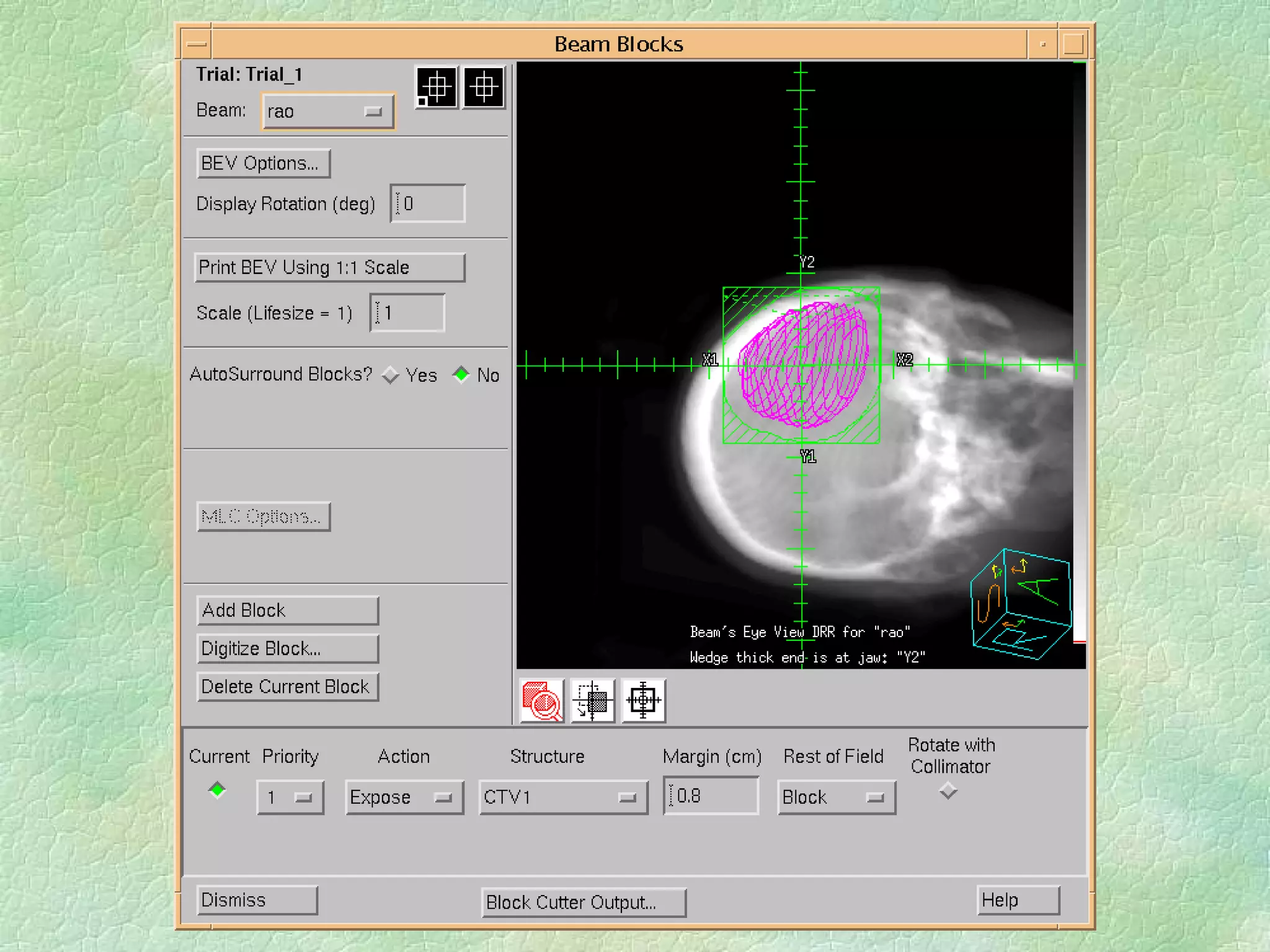Viewport: 1270px width, 952px height.
Task: Click the 3D orientation cube in BEV
Action: (x=1020, y=604)
